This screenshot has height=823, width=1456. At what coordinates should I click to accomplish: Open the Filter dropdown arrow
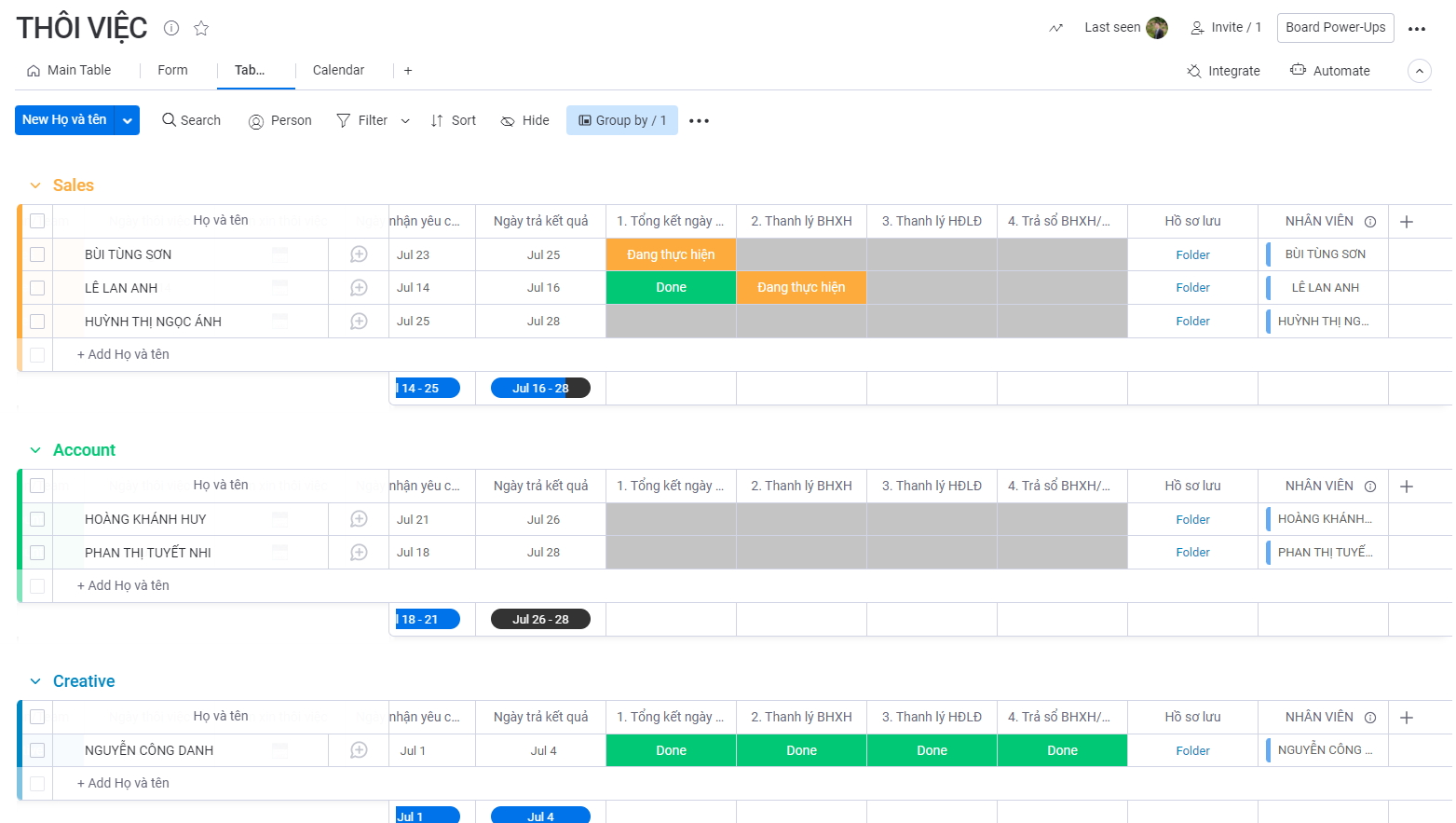pyautogui.click(x=405, y=121)
